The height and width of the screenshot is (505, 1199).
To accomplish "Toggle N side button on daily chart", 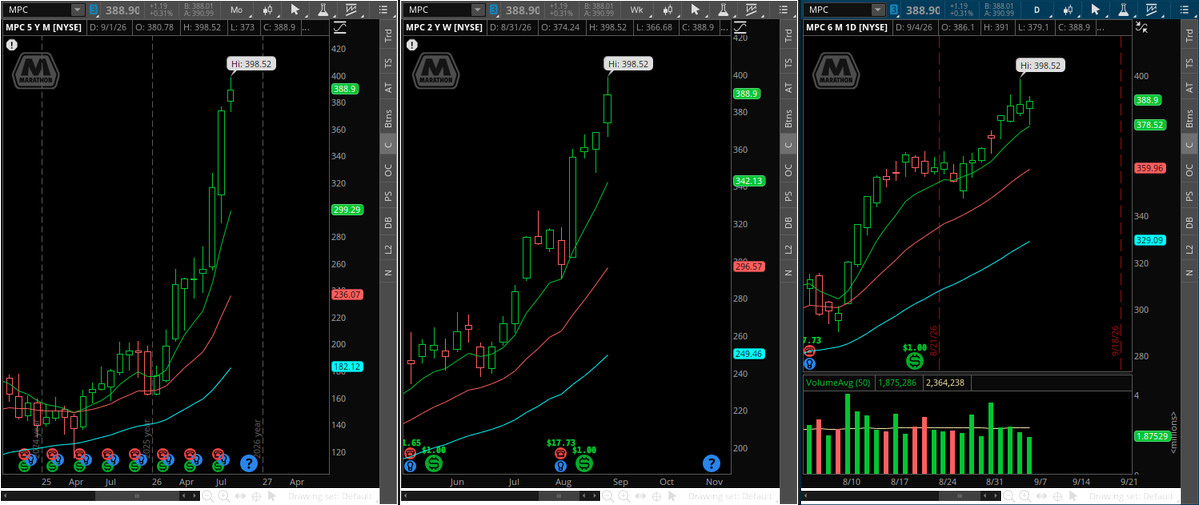I will tap(1189, 273).
